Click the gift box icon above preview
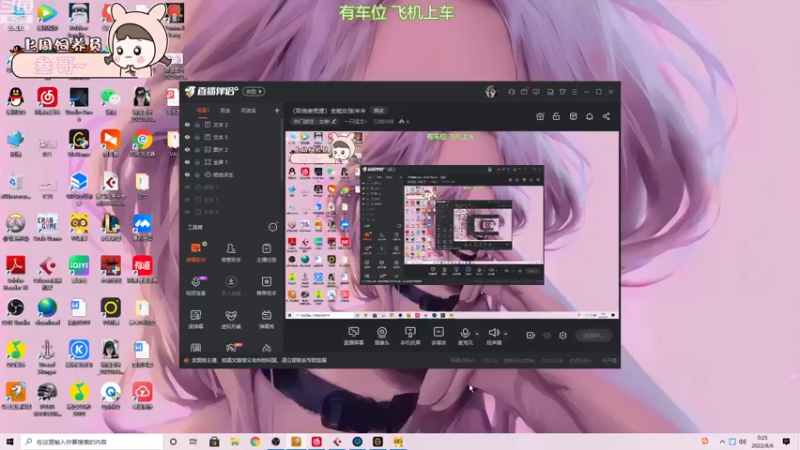The width and height of the screenshot is (800, 450). coord(540,116)
